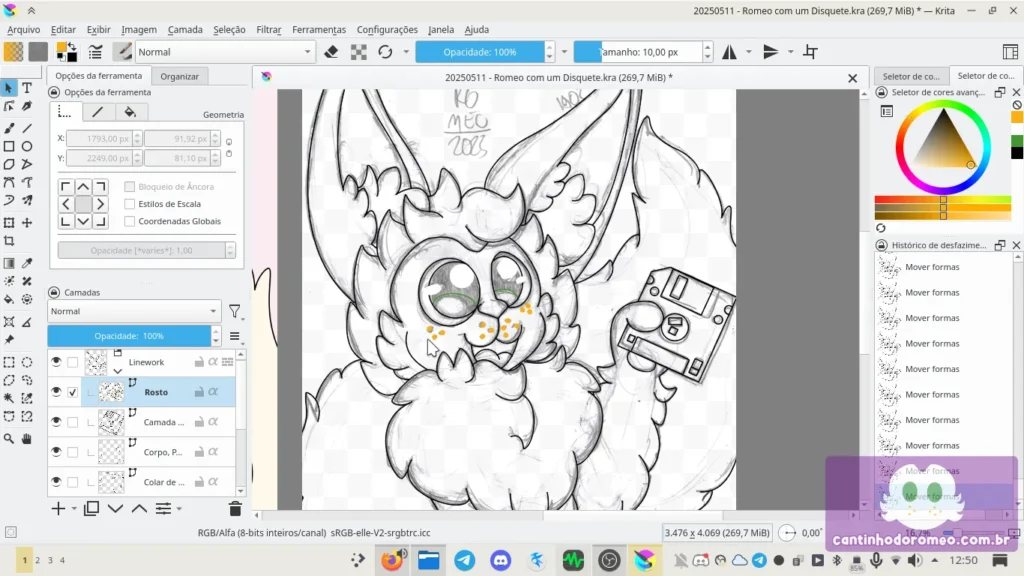Screen dimensions: 1024x576
Task: Hide the Corpo, P... layer
Action: click(56, 452)
